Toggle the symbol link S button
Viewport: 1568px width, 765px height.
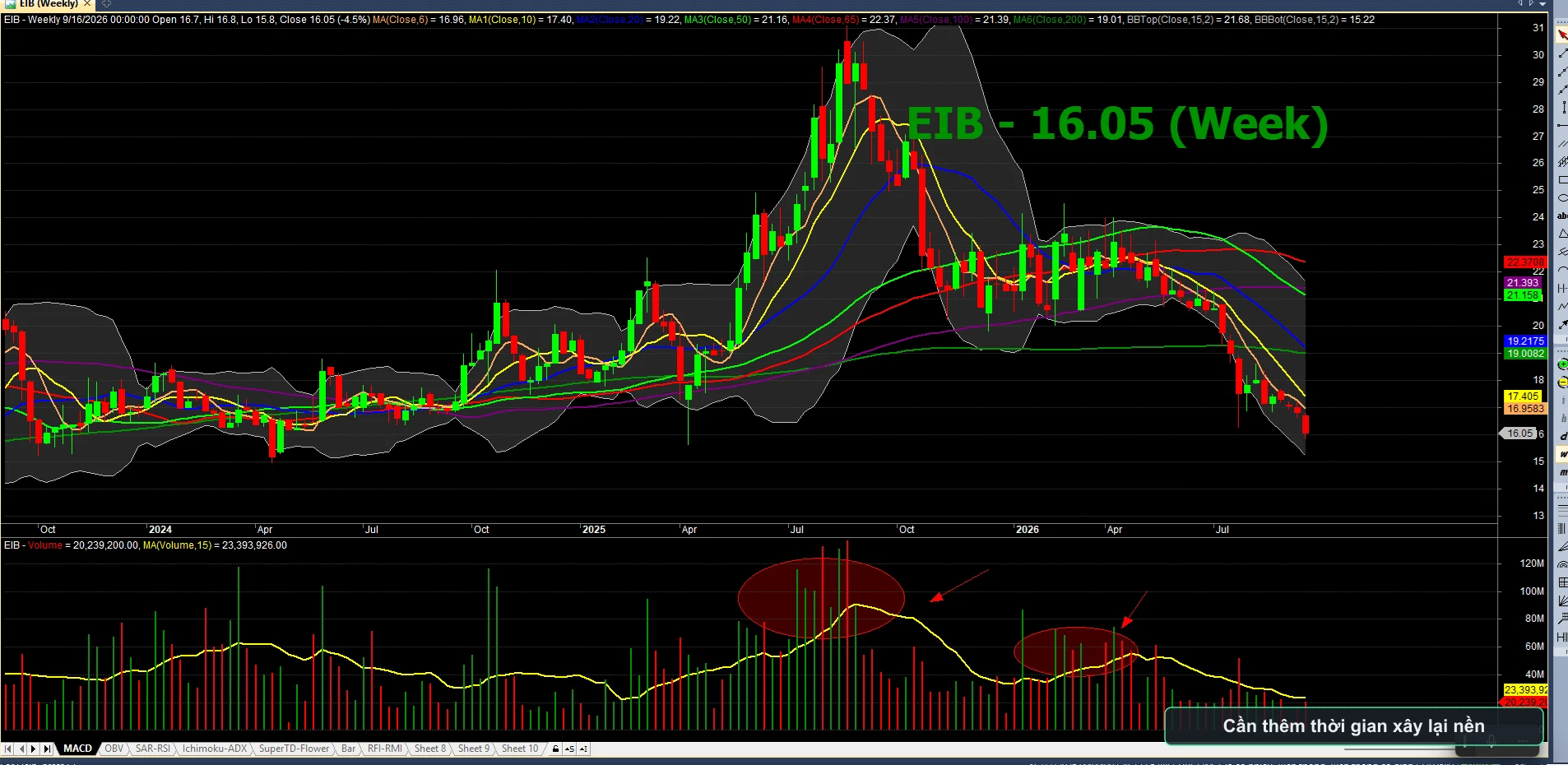(x=570, y=749)
